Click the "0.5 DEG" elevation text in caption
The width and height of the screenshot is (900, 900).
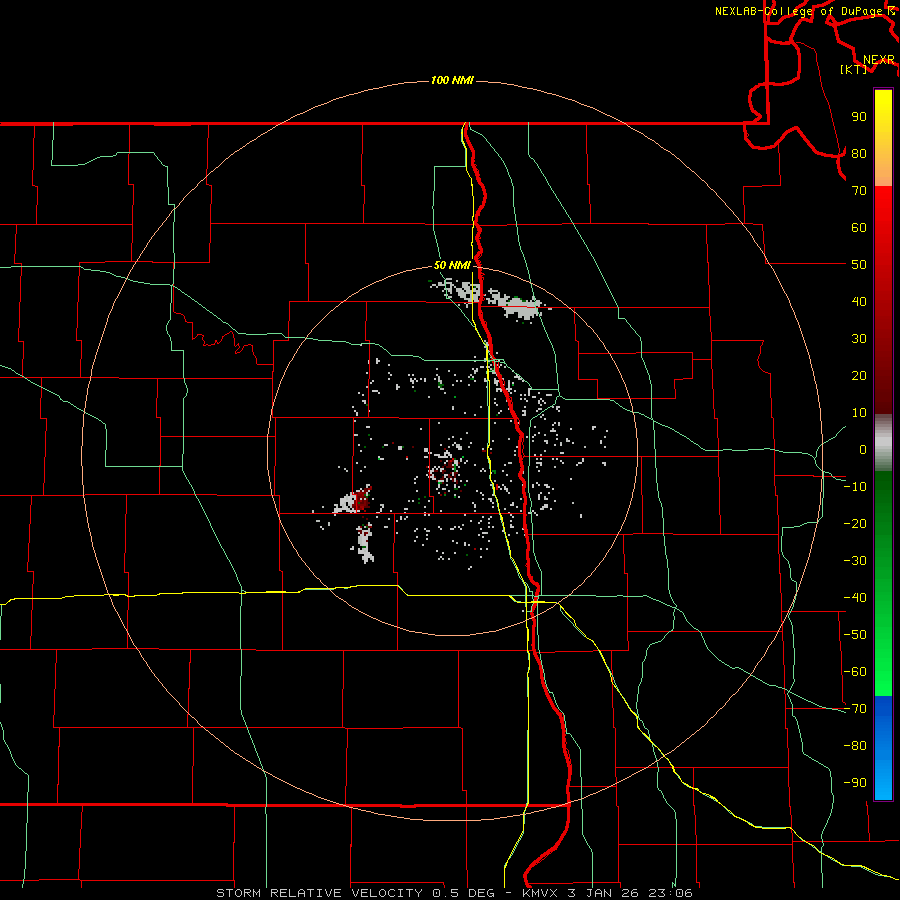coord(463,893)
